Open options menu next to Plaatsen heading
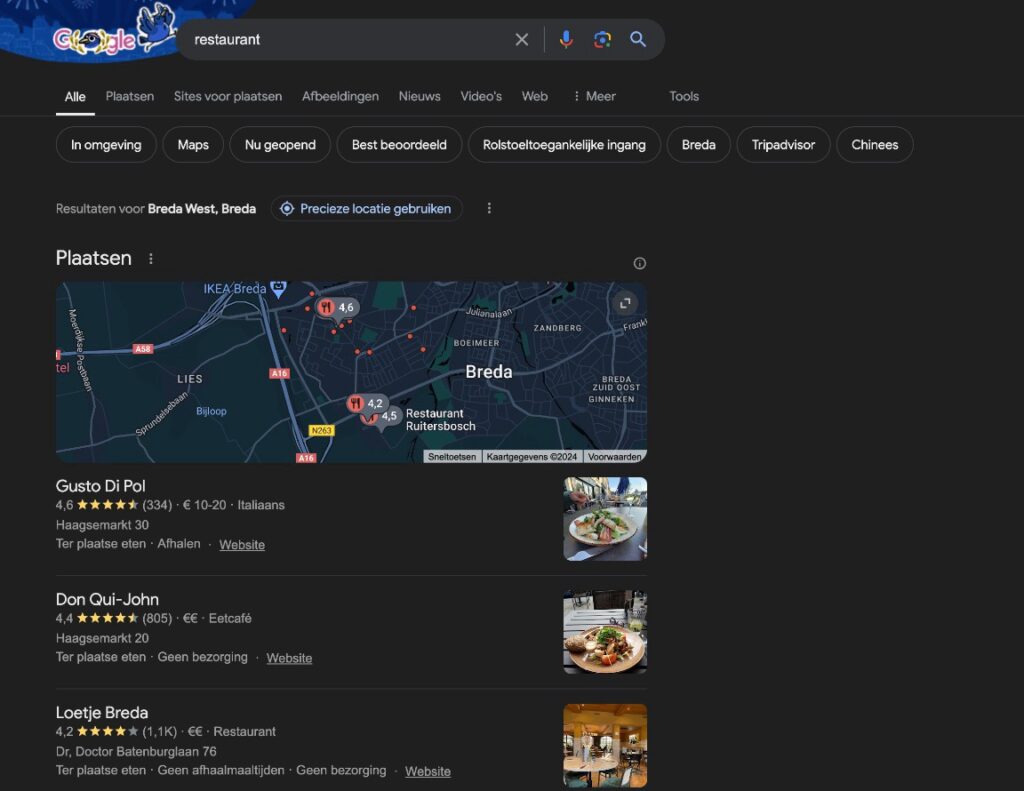 tap(151, 259)
